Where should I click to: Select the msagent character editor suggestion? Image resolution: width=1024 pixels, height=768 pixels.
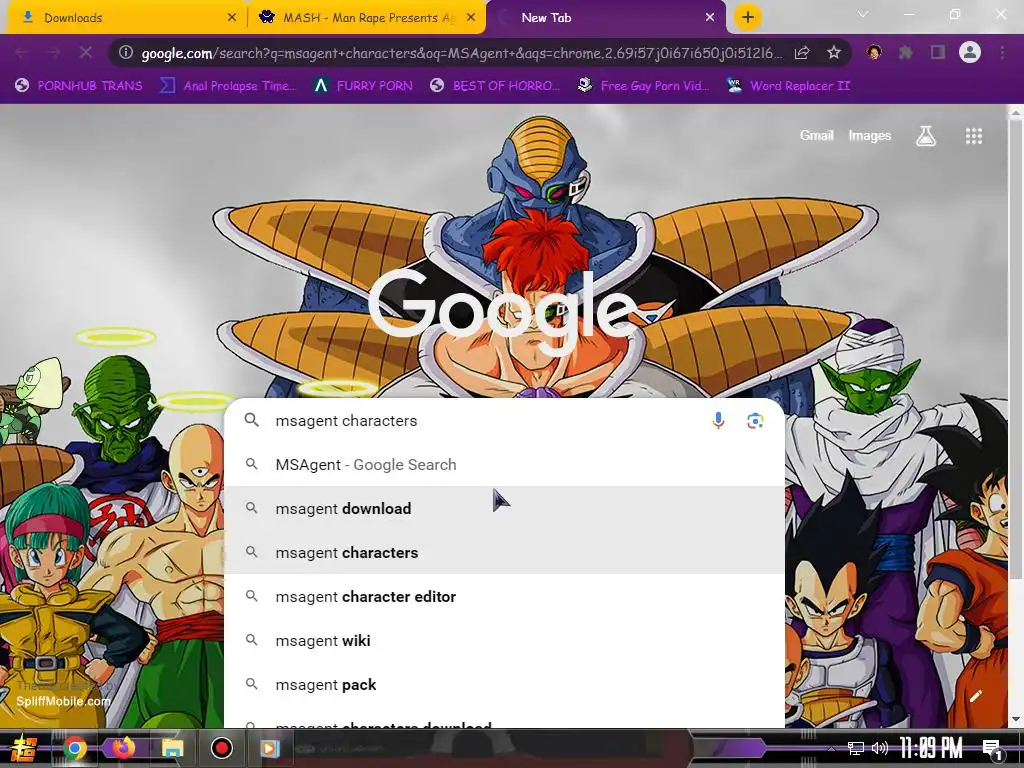(504, 596)
